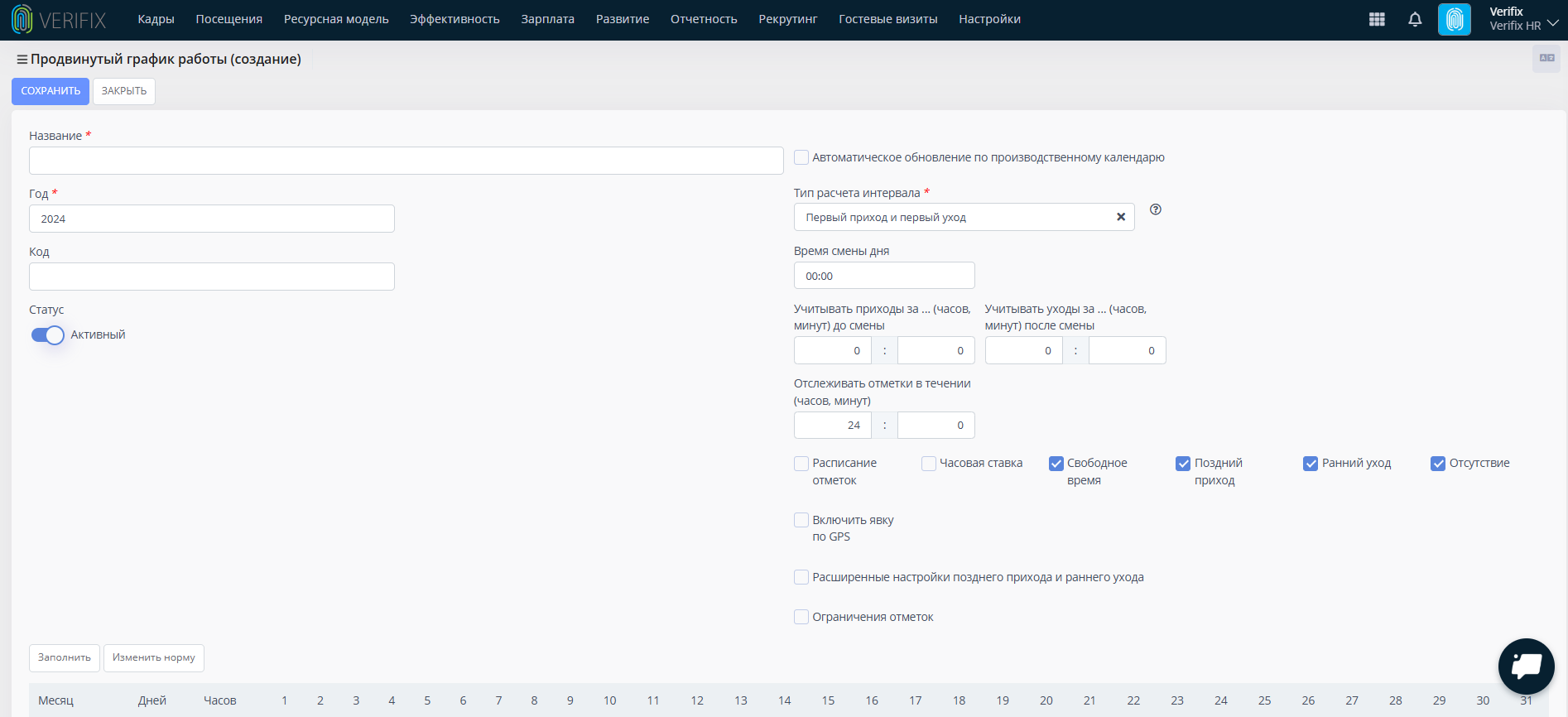Clear the interval calculation type selection
The height and width of the screenshot is (717, 1568).
point(1121,217)
